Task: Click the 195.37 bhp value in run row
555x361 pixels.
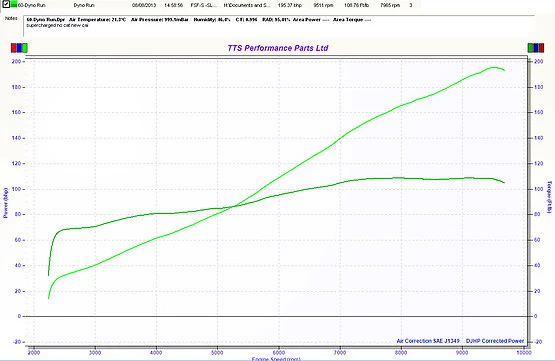Action: pyautogui.click(x=290, y=5)
